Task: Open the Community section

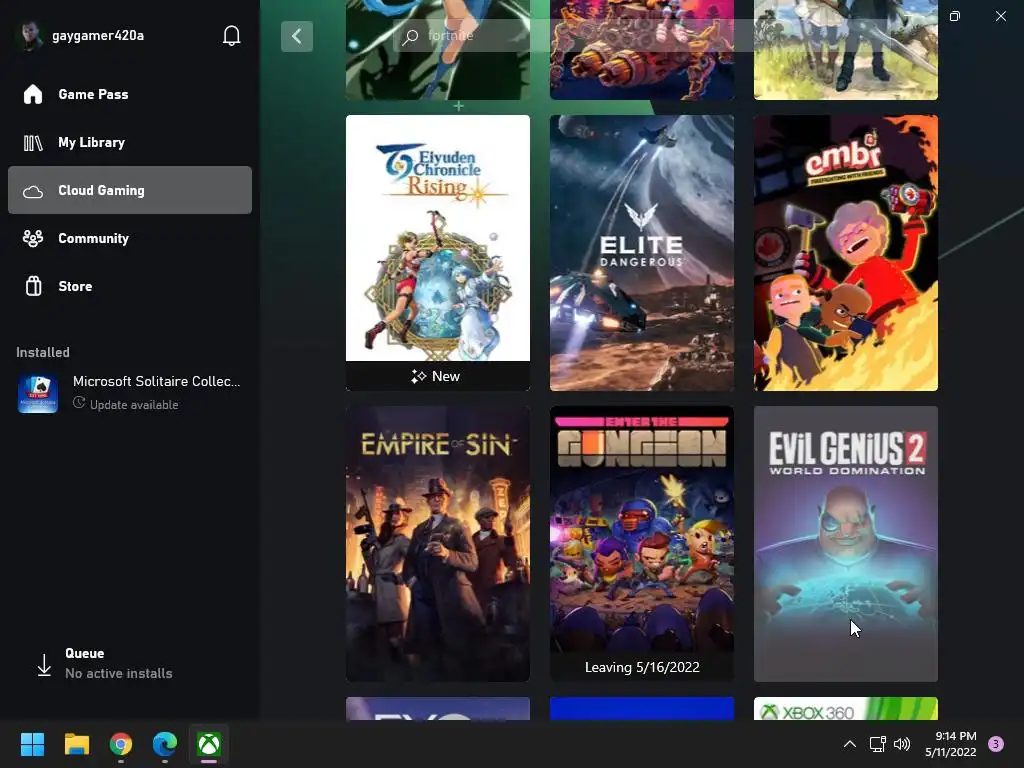Action: (130, 238)
